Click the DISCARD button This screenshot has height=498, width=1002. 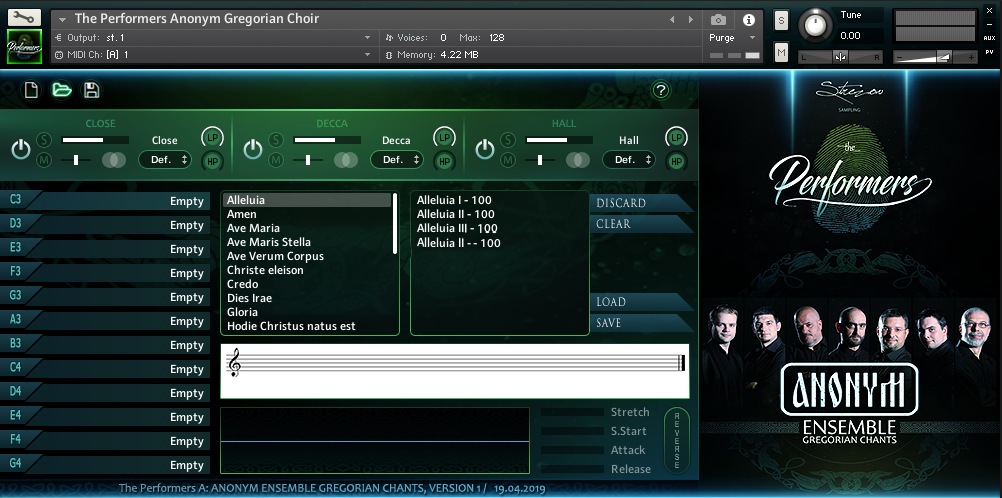pyautogui.click(x=641, y=203)
